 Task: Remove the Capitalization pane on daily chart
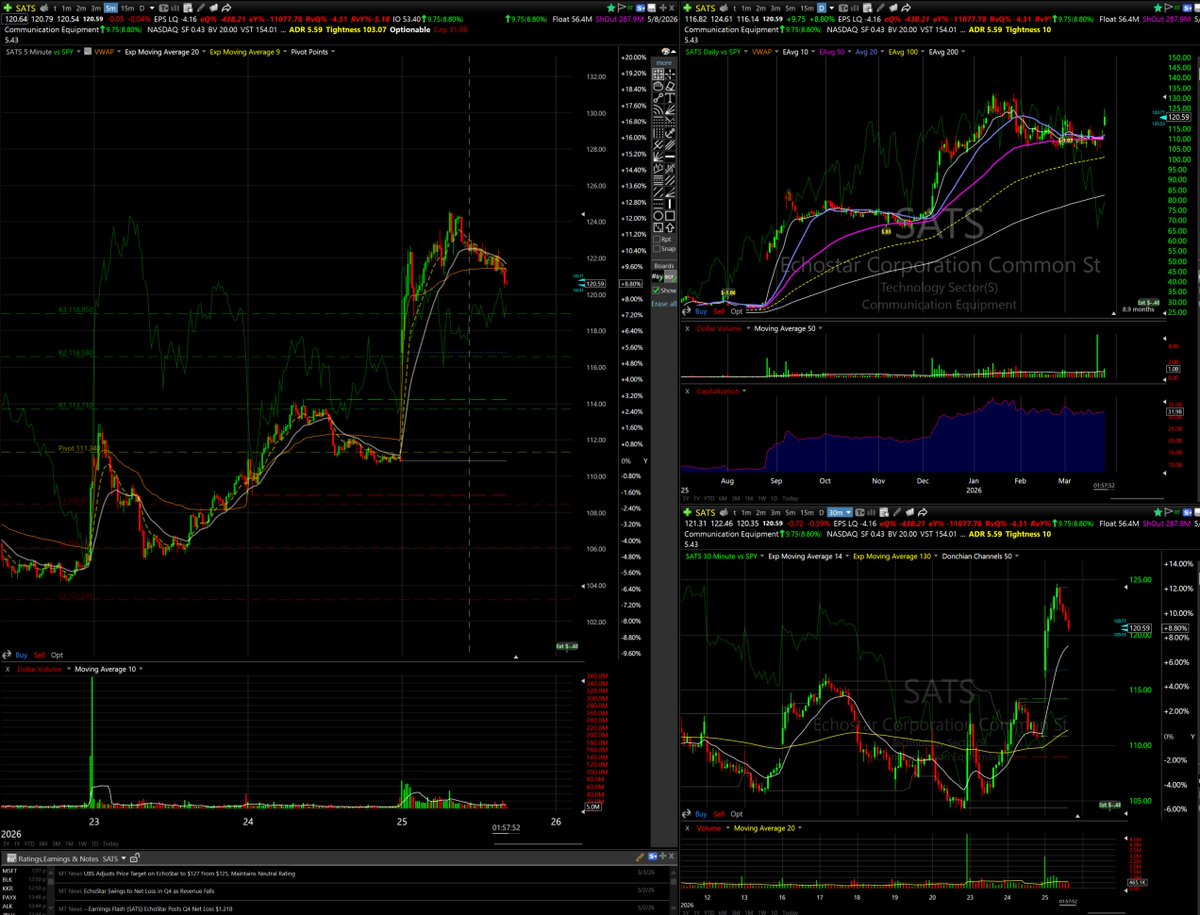coord(686,391)
